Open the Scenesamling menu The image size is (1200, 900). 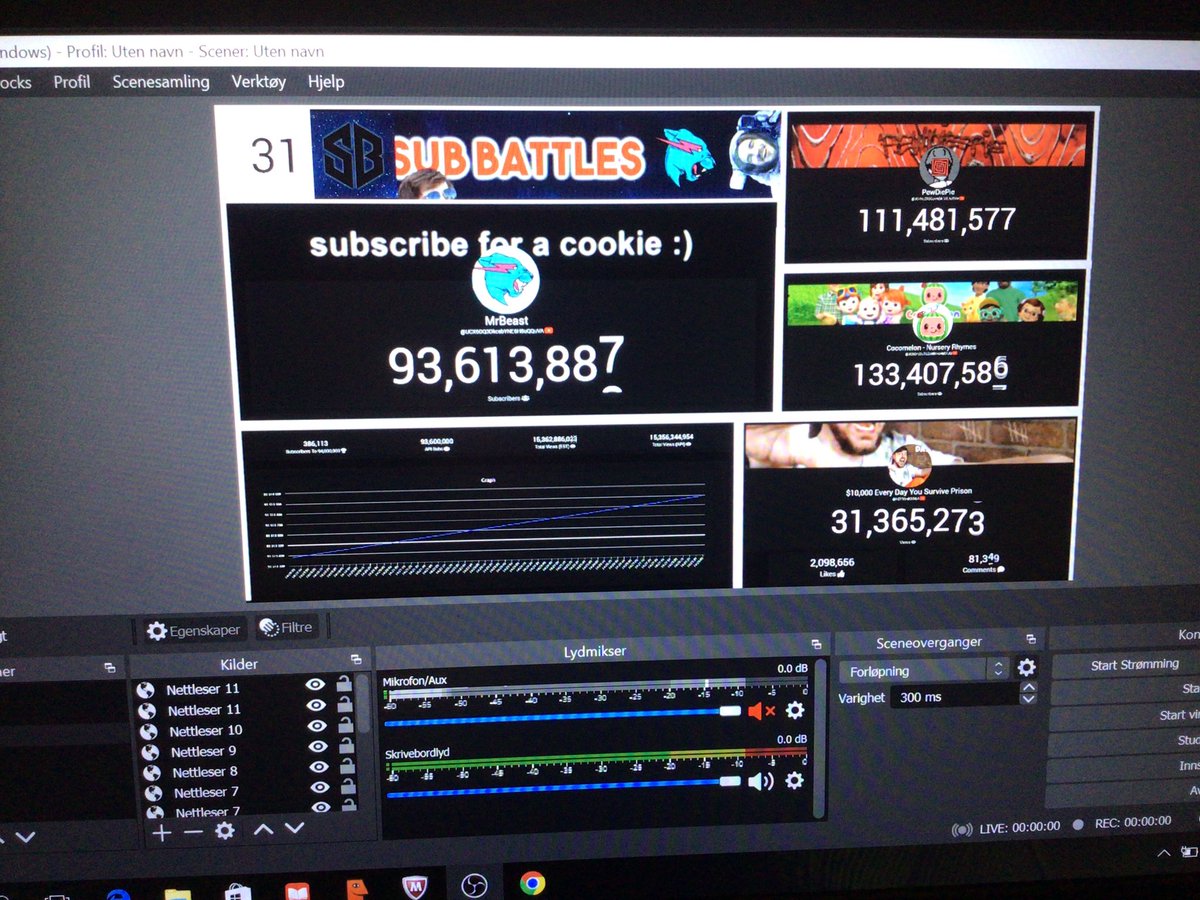[x=161, y=82]
